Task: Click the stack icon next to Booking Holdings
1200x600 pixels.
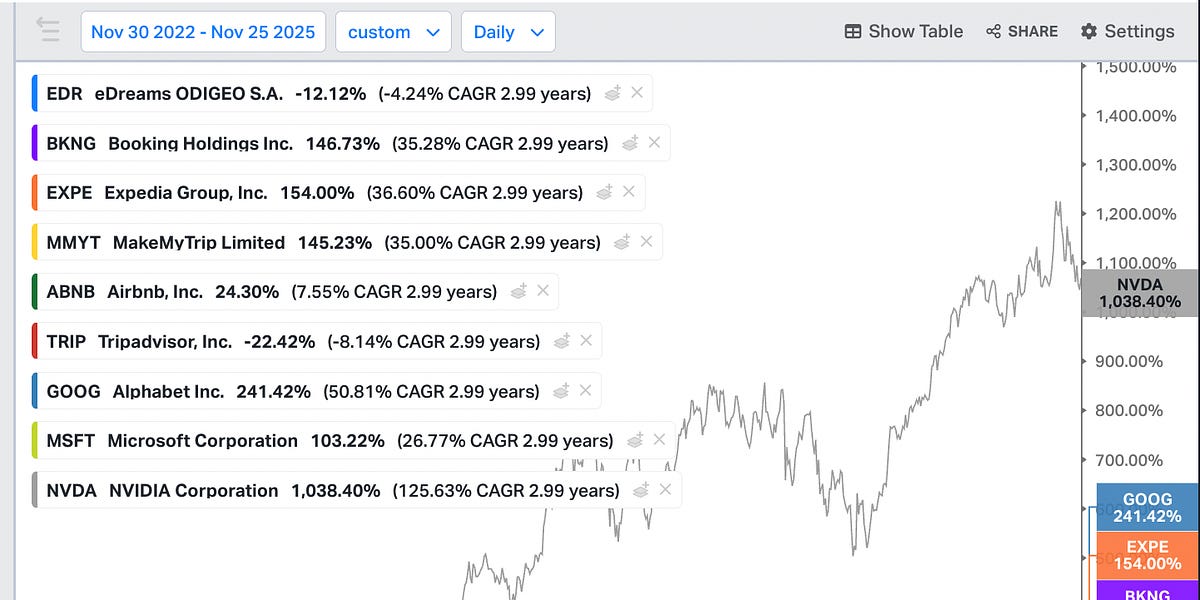Action: coord(631,143)
